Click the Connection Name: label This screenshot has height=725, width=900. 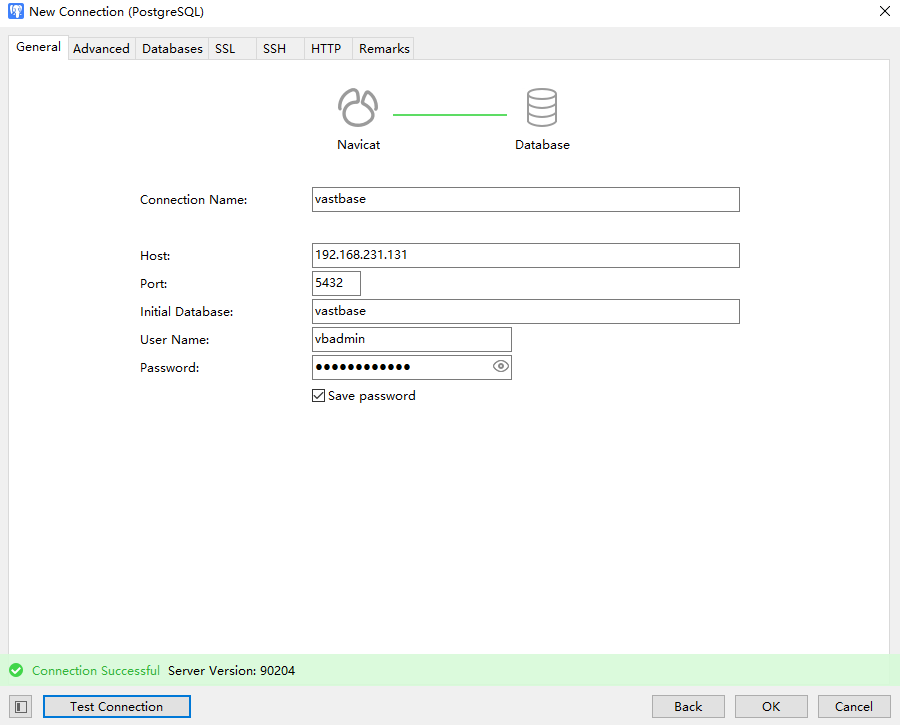pyautogui.click(x=193, y=199)
